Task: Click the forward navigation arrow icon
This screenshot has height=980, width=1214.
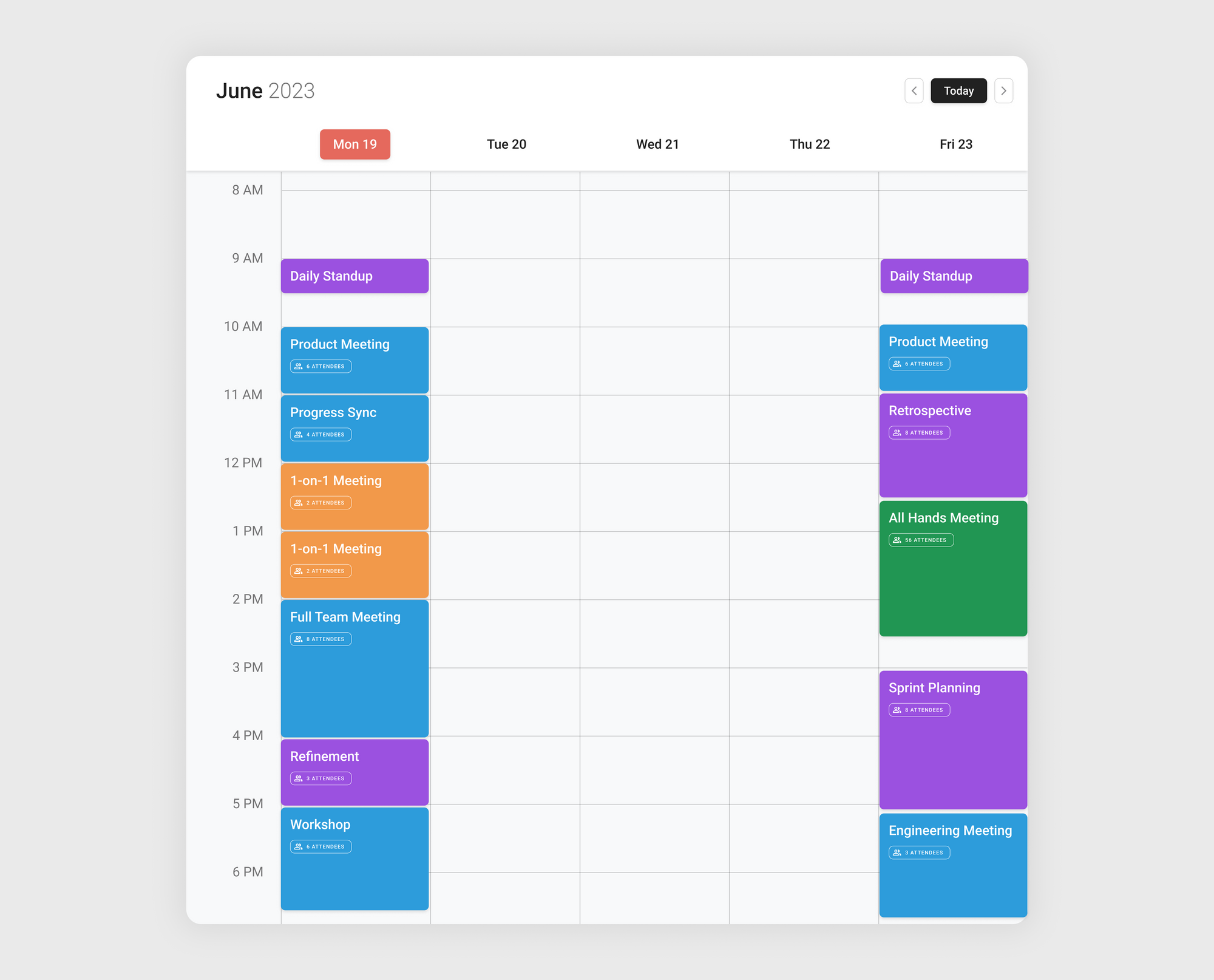Action: point(1003,90)
